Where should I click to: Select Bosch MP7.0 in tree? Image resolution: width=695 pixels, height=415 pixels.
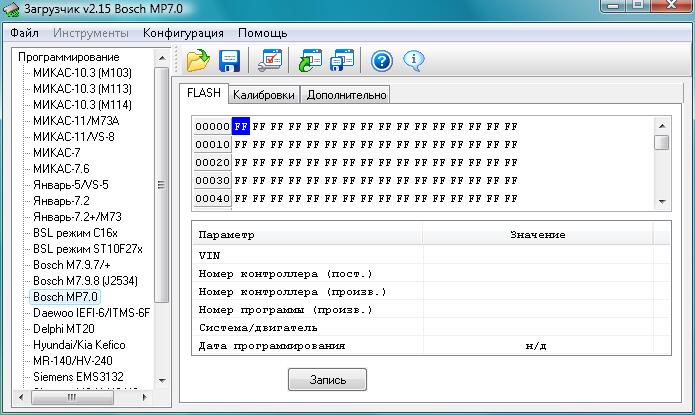pyautogui.click(x=65, y=297)
